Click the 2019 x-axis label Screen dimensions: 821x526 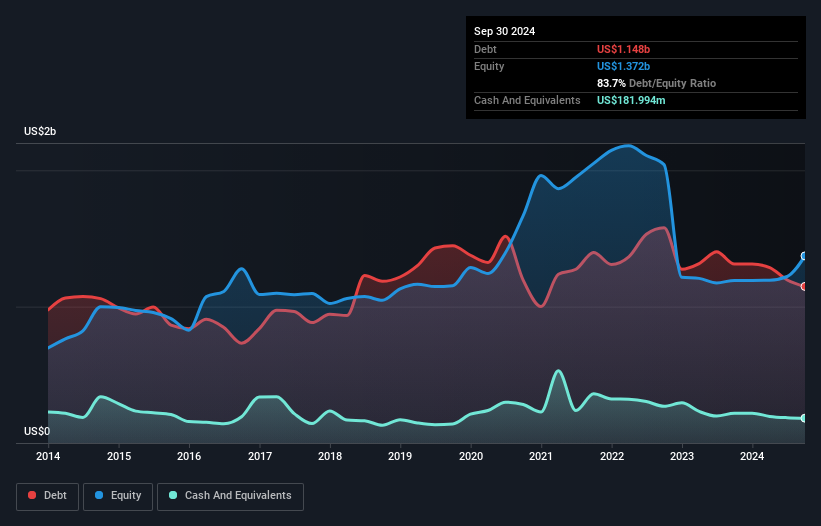pyautogui.click(x=400, y=456)
